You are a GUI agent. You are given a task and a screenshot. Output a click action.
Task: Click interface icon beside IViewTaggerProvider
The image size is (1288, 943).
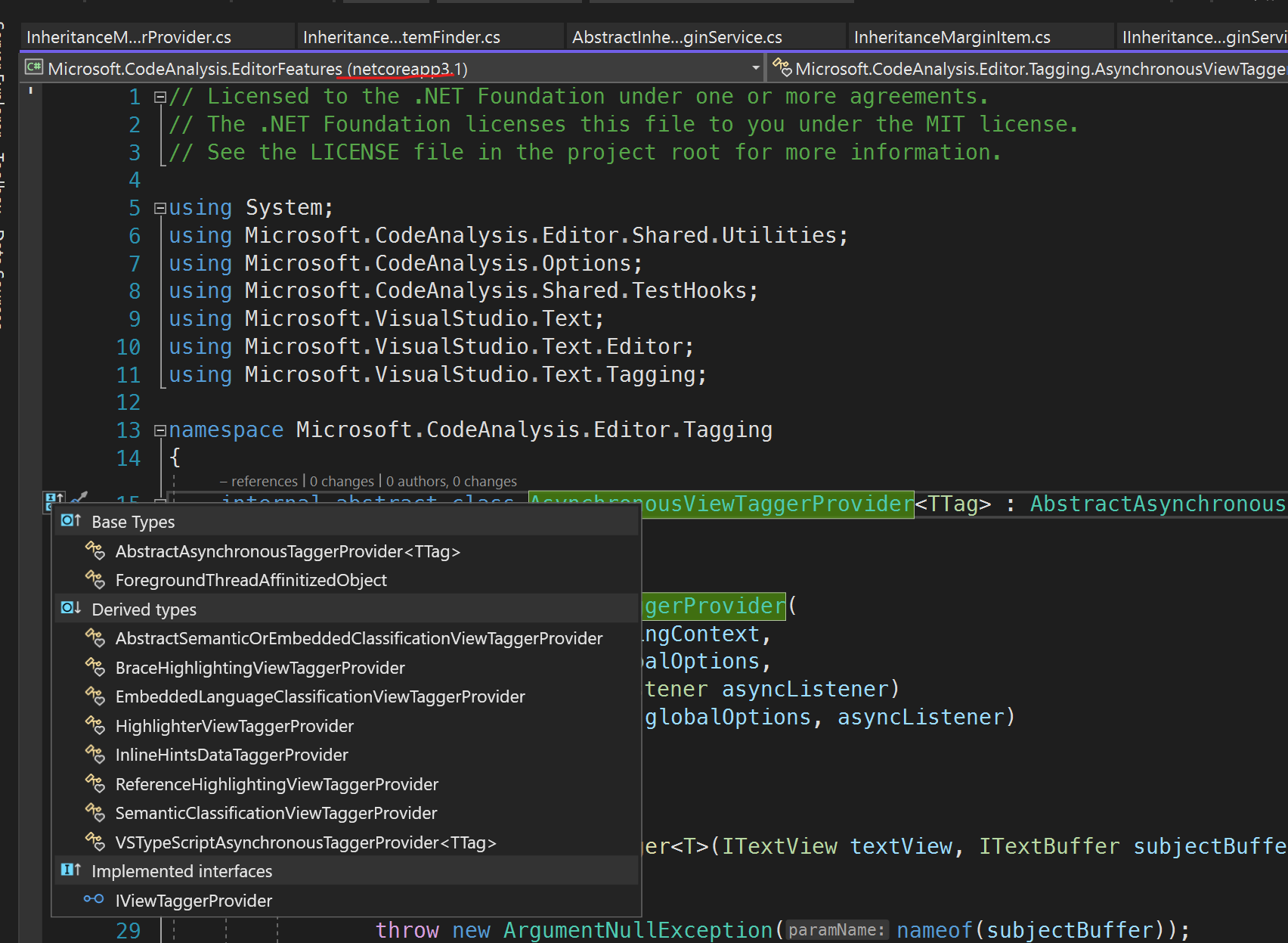tap(94, 899)
